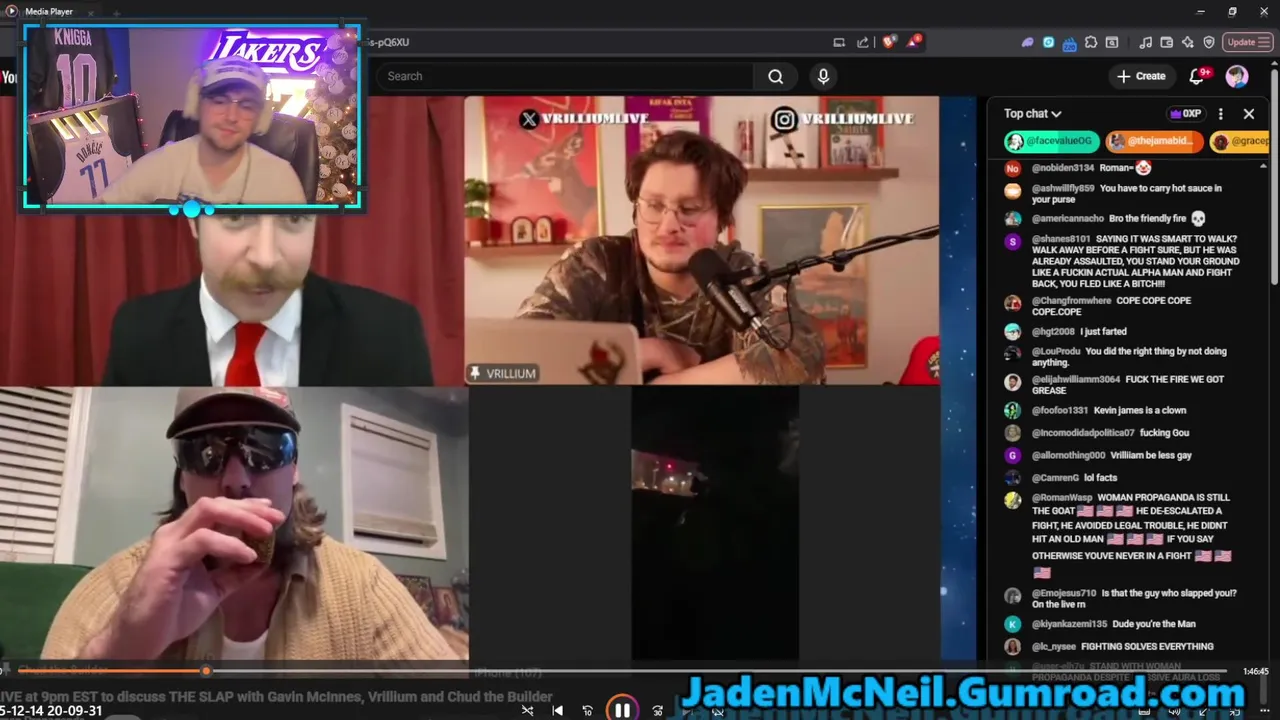This screenshot has width=1280, height=720.
Task: Open YouTube notifications bell
Action: [1196, 76]
